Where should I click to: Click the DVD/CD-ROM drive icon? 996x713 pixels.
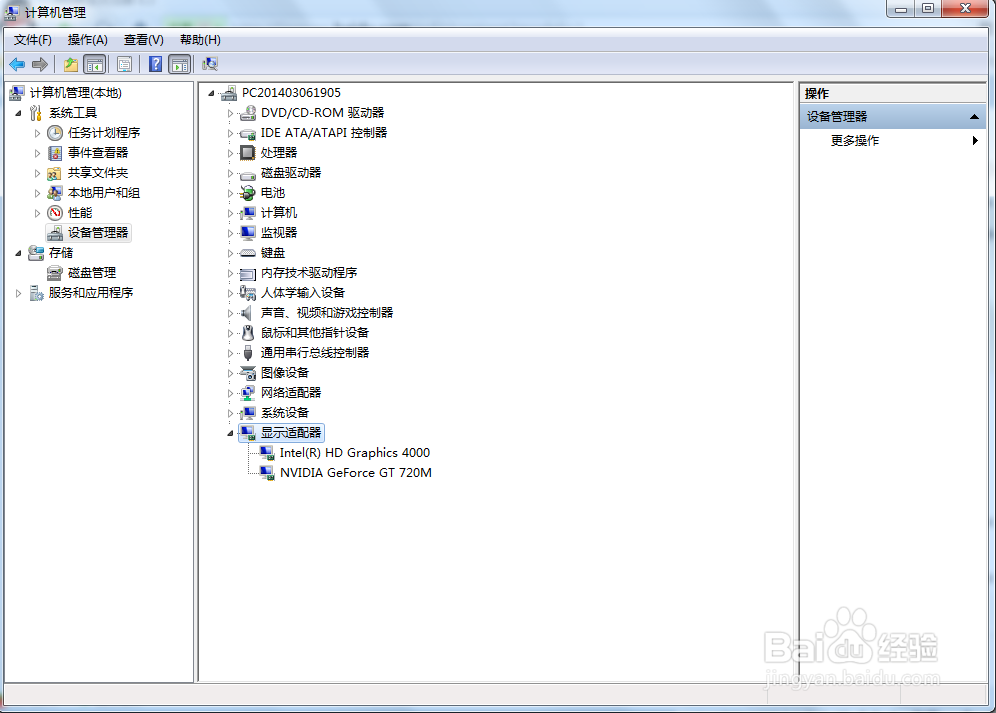point(248,113)
